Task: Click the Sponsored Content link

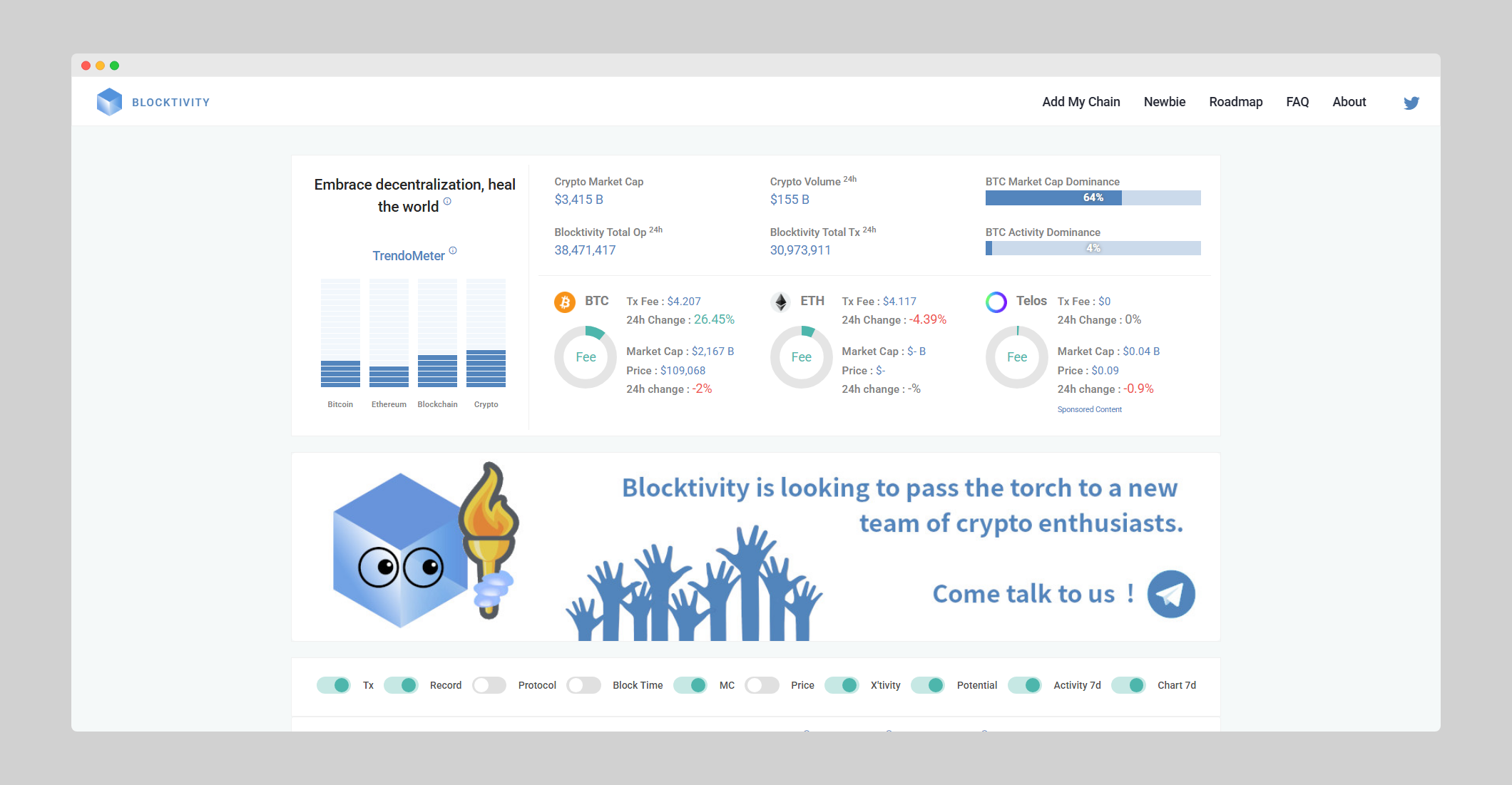Action: 1089,409
